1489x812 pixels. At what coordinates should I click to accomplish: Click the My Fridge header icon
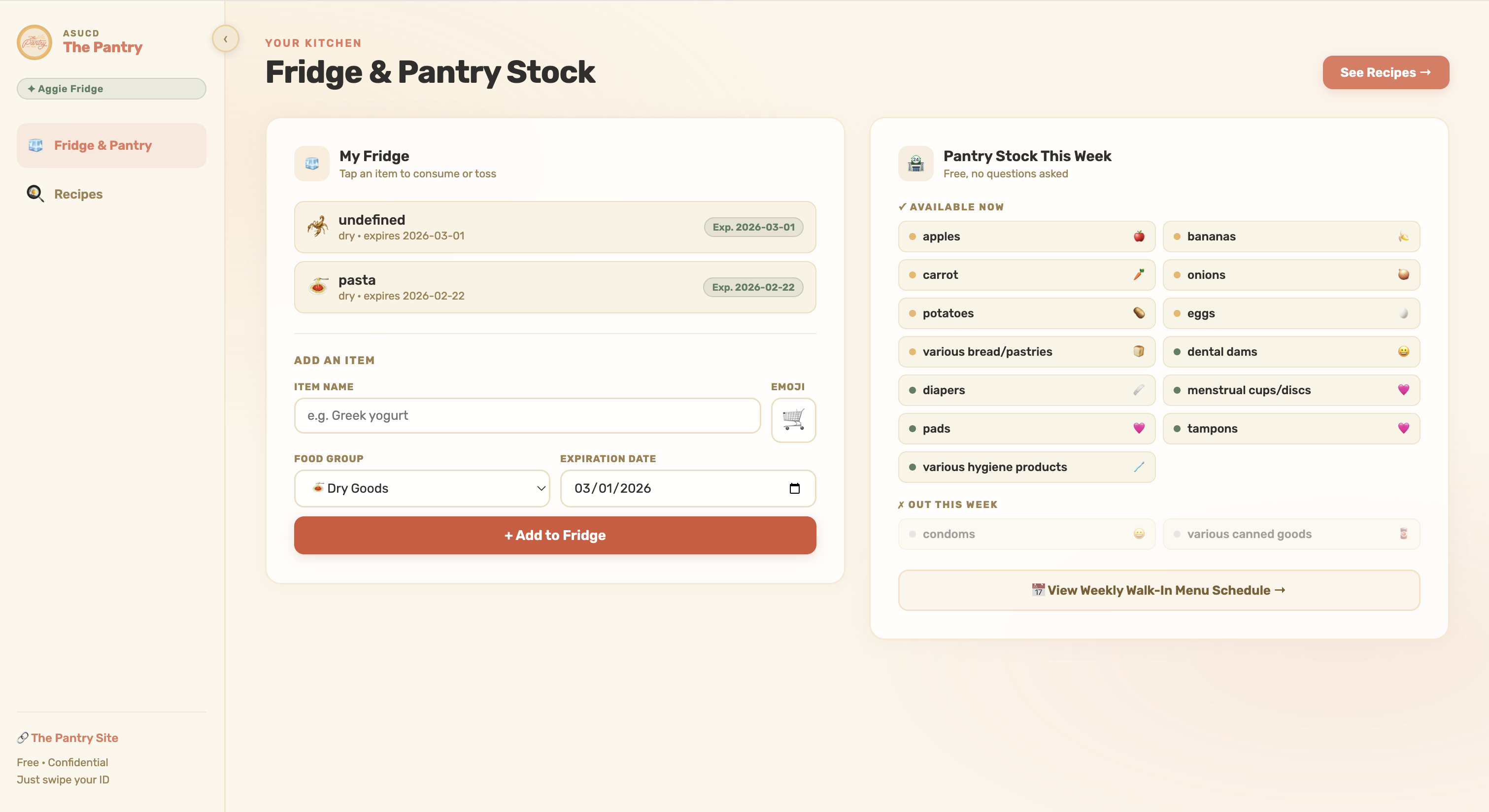pyautogui.click(x=311, y=164)
